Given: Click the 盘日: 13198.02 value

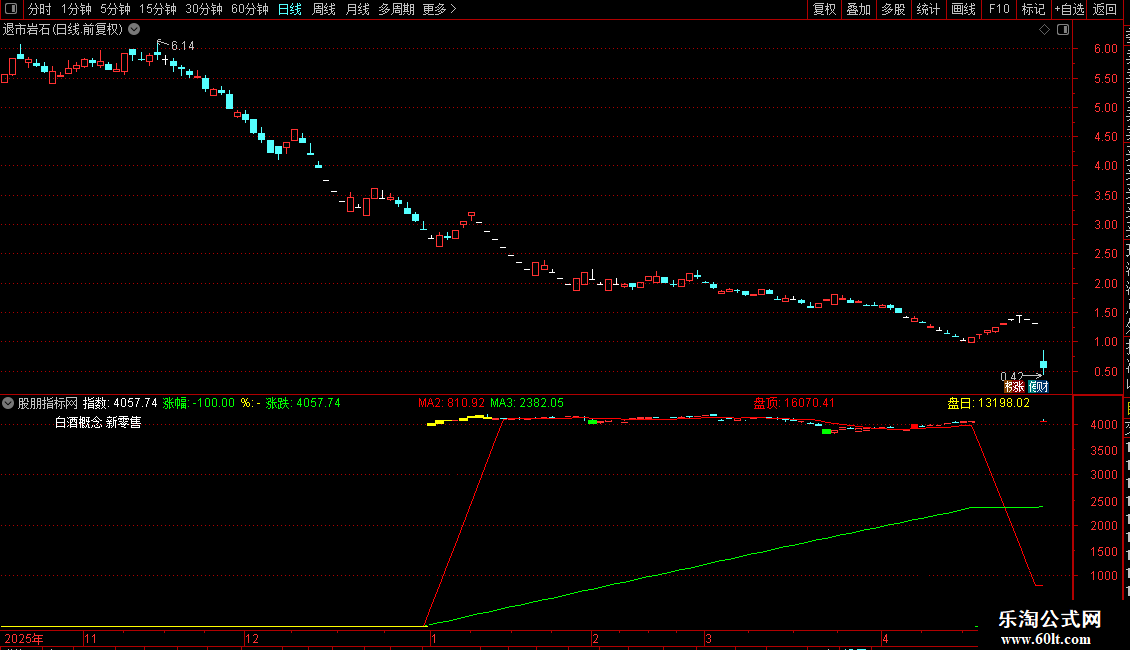Looking at the screenshot, I should pyautogui.click(x=988, y=403).
